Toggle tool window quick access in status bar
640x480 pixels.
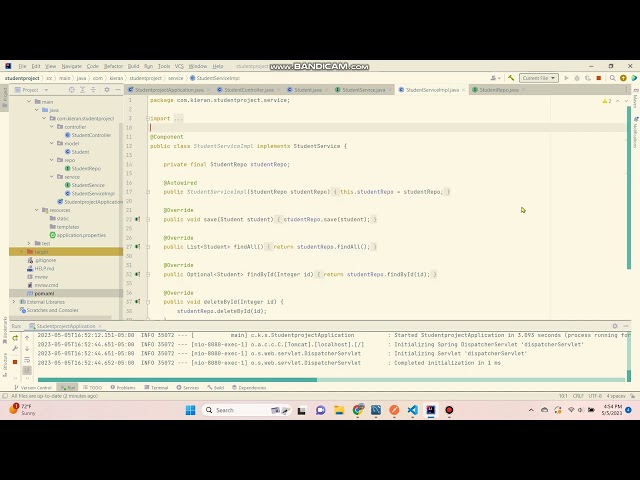(x=5, y=396)
